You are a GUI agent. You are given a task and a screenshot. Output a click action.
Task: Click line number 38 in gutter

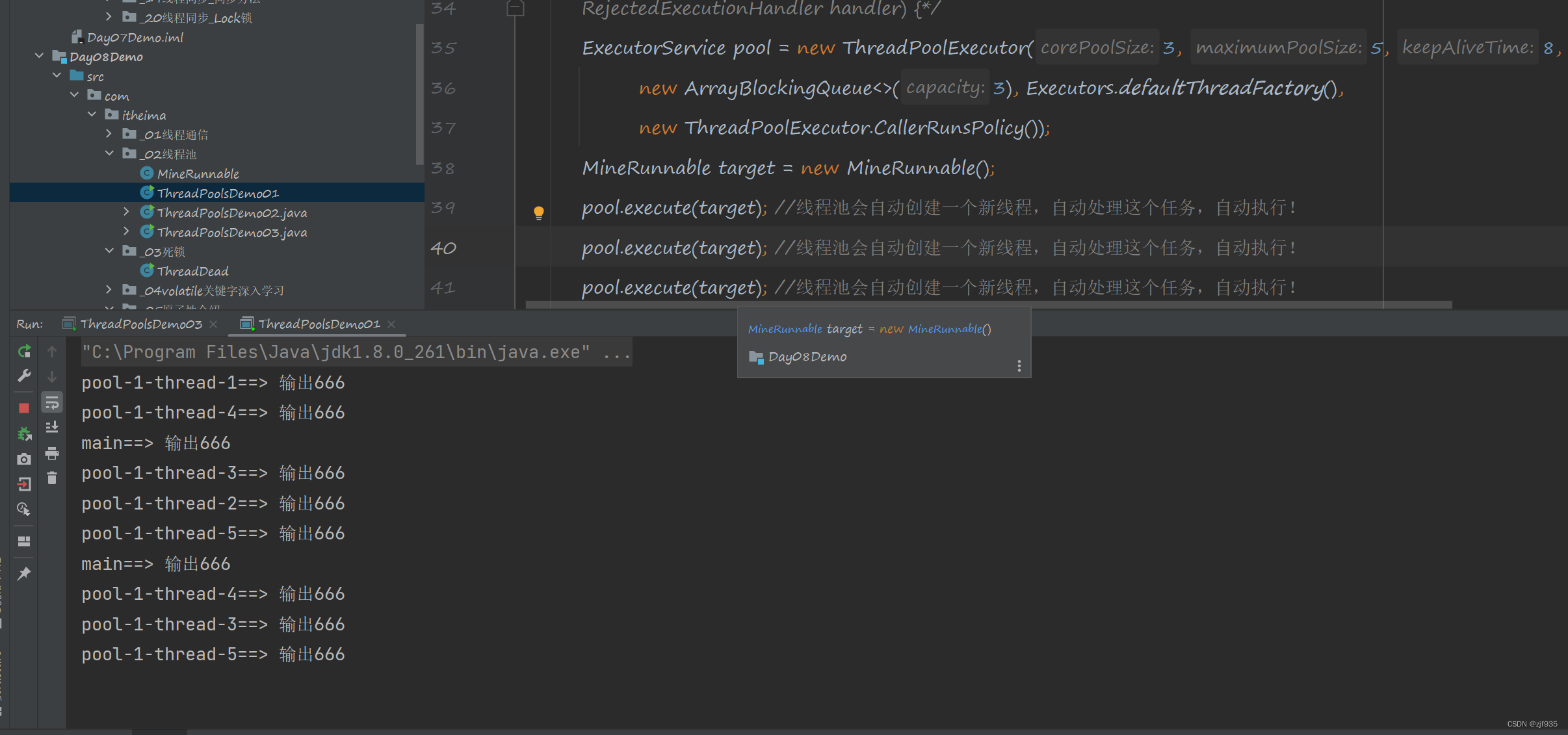click(443, 168)
